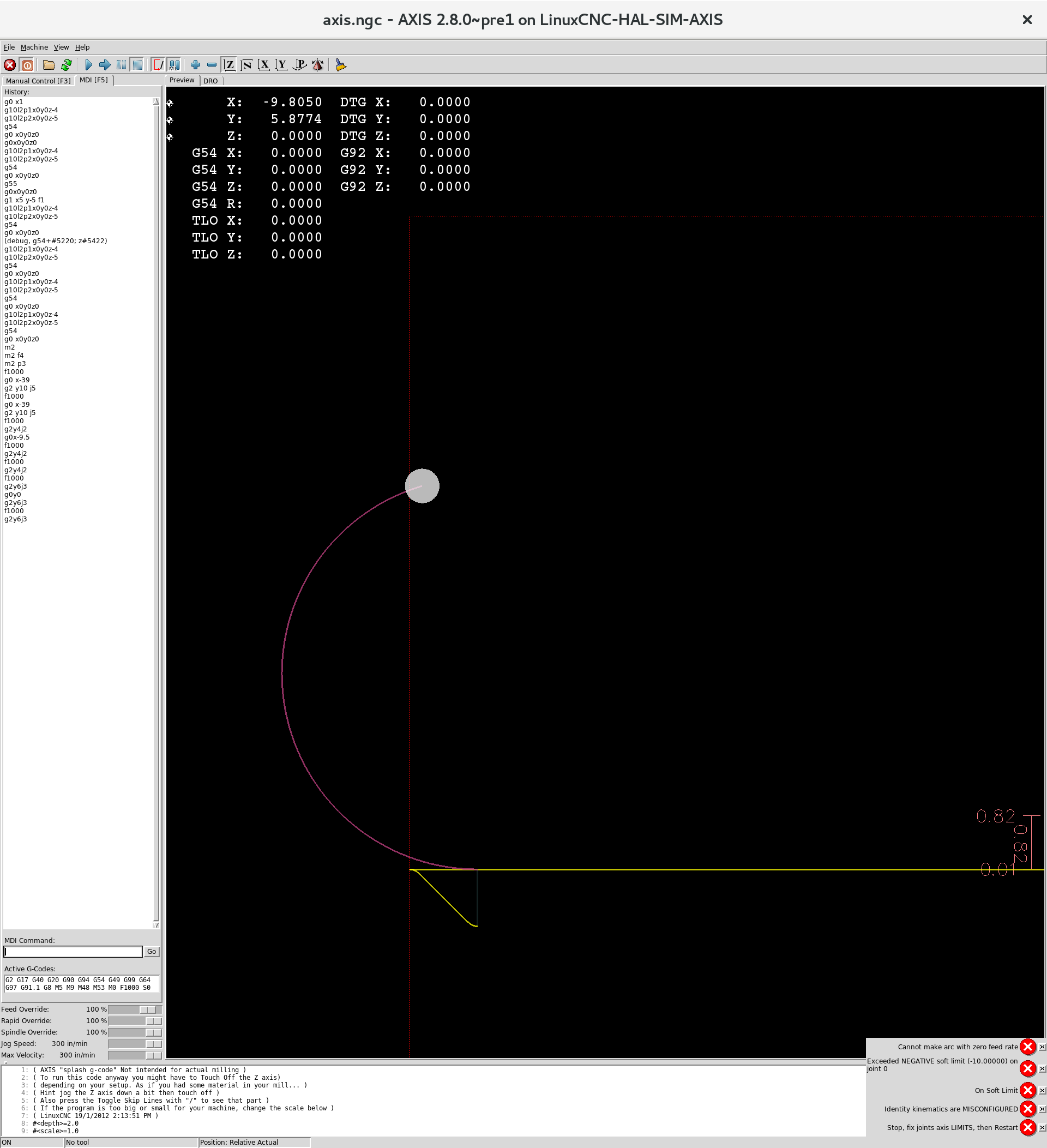
Task: Click red icon beside 'Exceeded NEGATIVE soft limit'
Action: coord(1028,1068)
